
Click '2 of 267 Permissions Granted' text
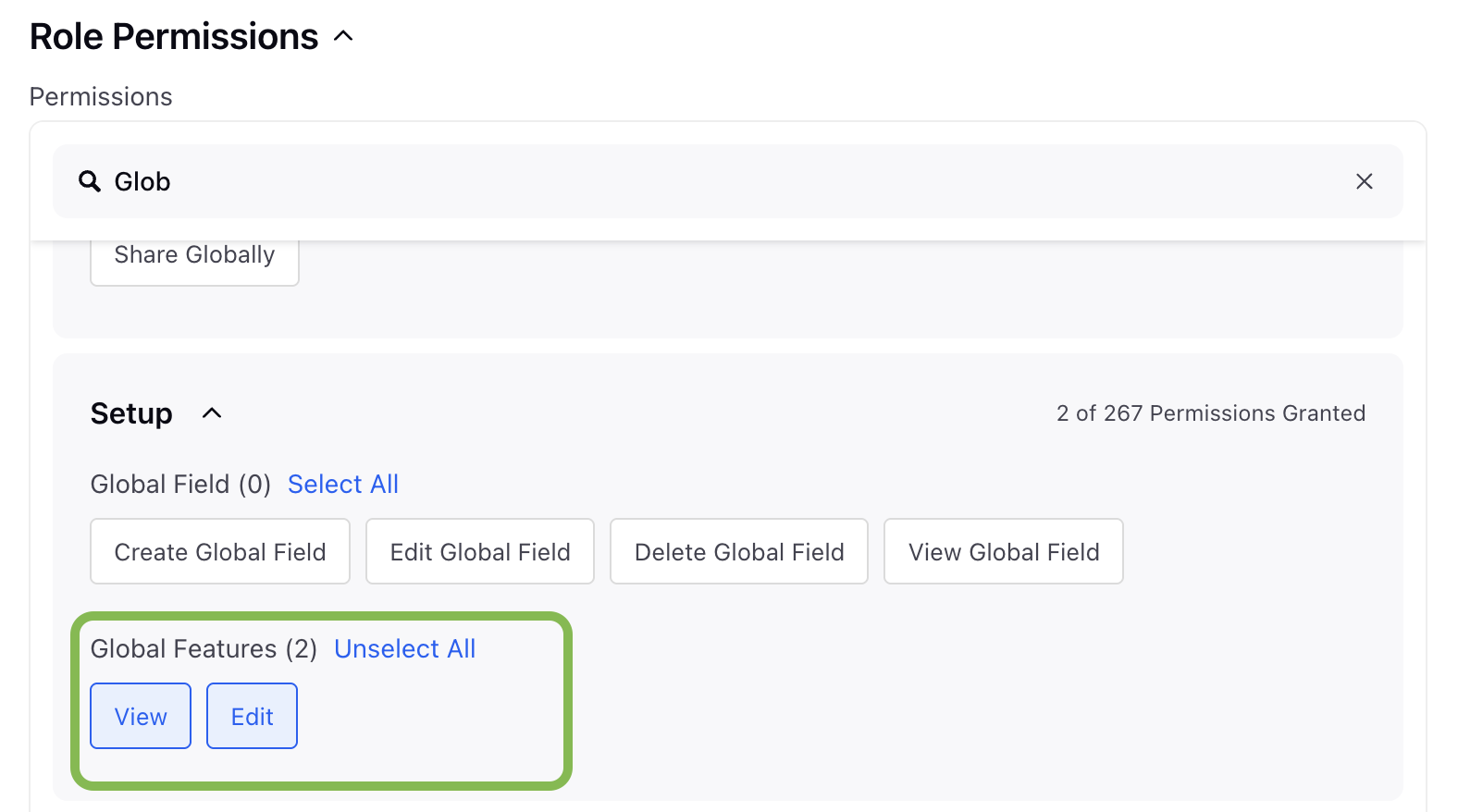[1211, 413]
